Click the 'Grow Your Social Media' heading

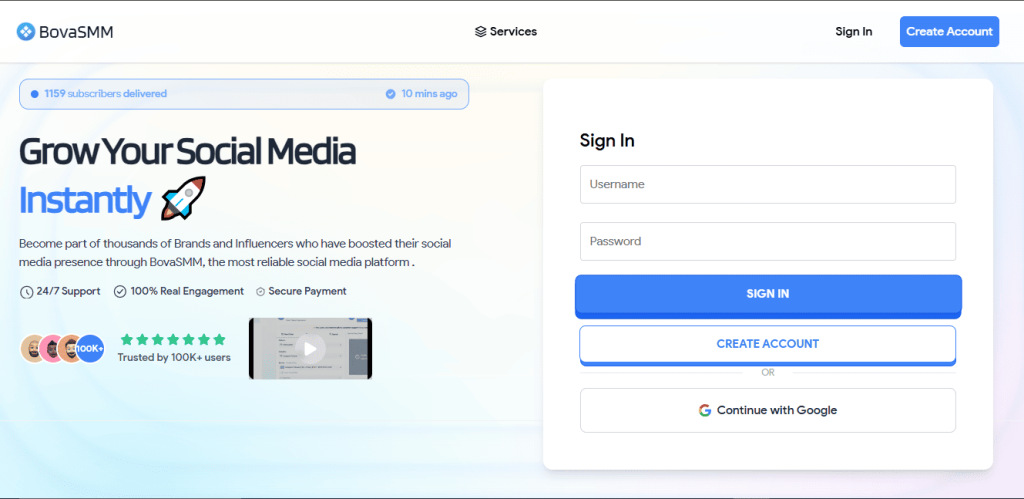click(187, 152)
